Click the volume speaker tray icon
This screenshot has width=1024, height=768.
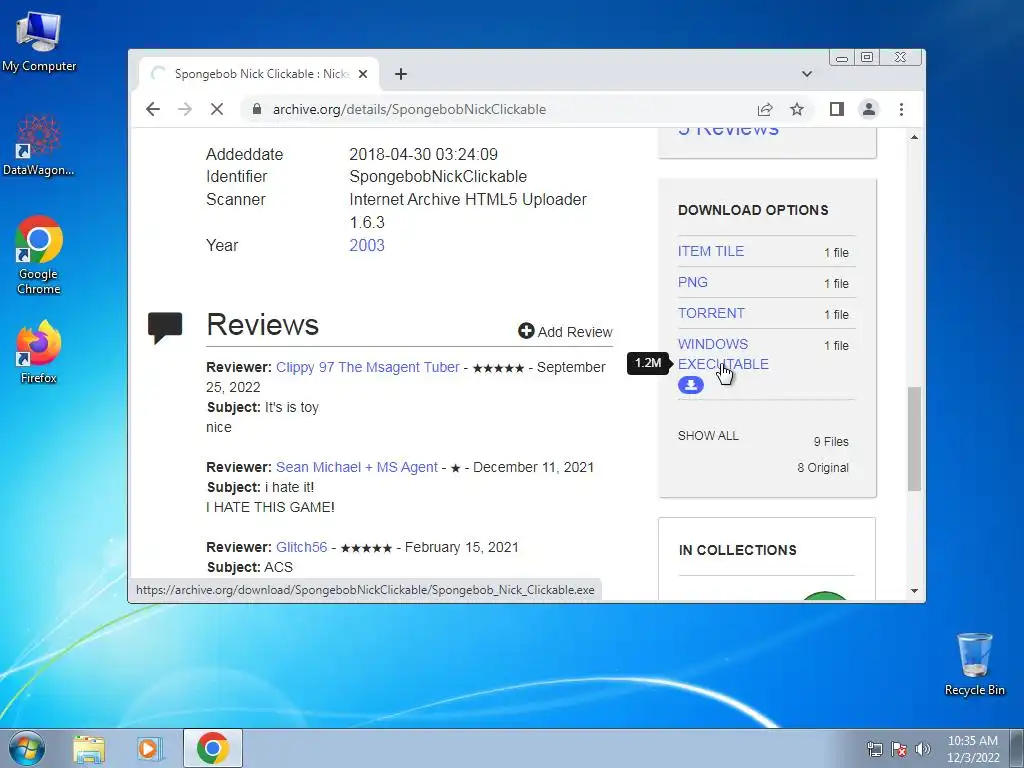(922, 749)
